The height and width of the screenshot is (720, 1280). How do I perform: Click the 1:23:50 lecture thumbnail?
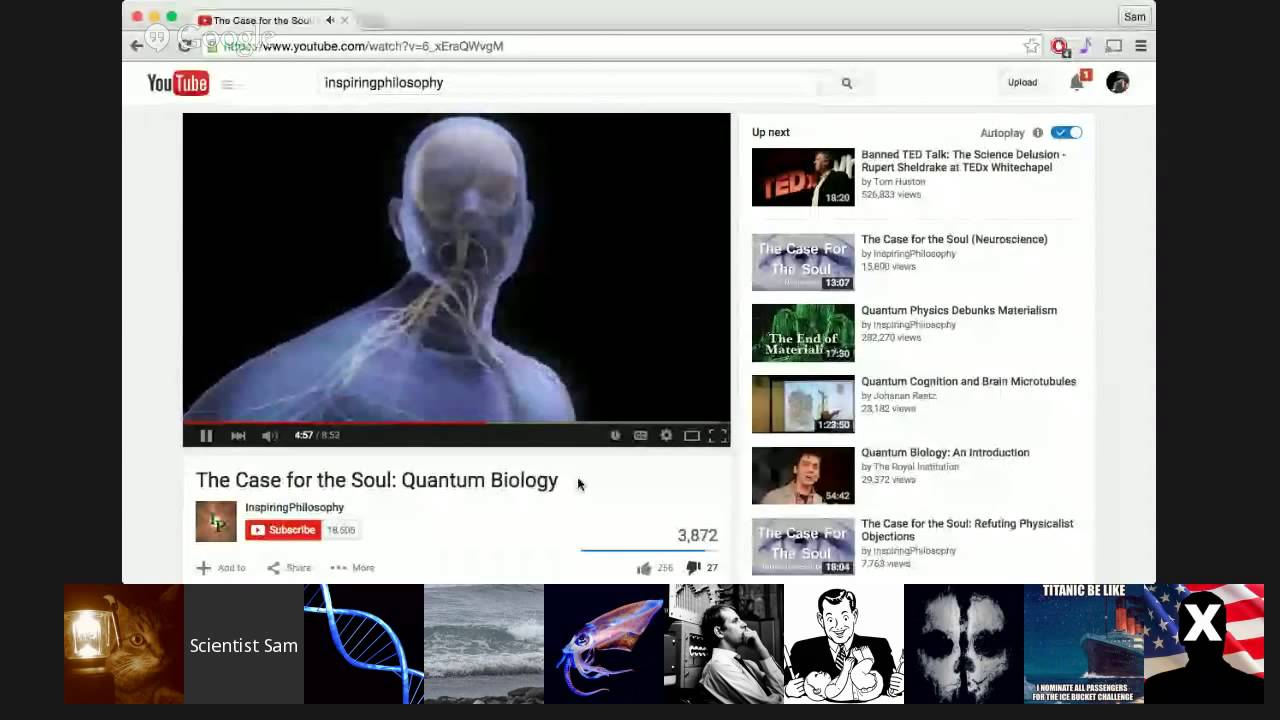pyautogui.click(x=803, y=404)
